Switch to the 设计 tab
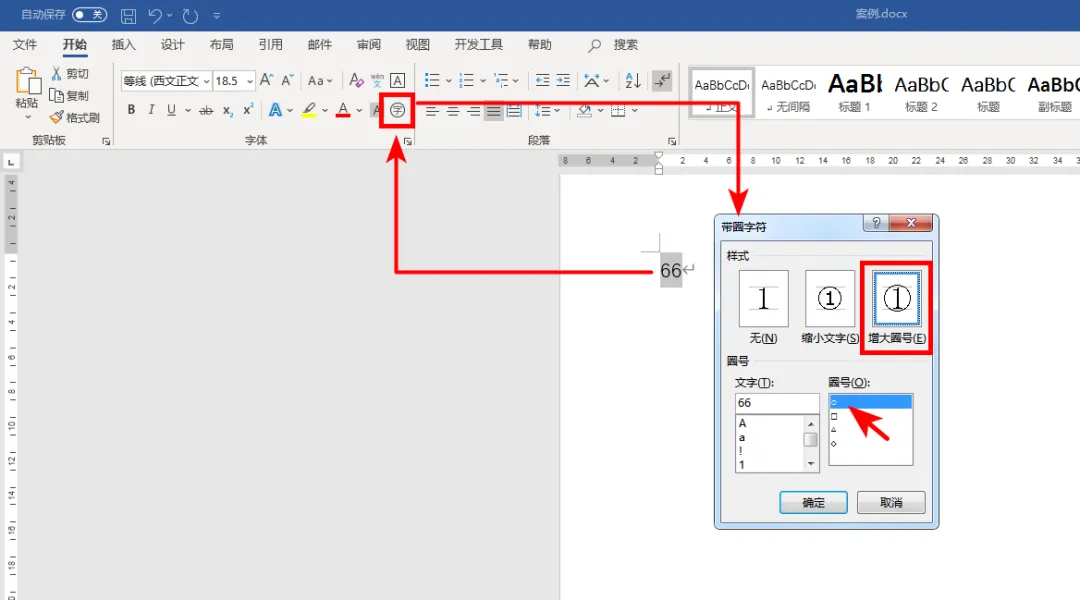 172,45
